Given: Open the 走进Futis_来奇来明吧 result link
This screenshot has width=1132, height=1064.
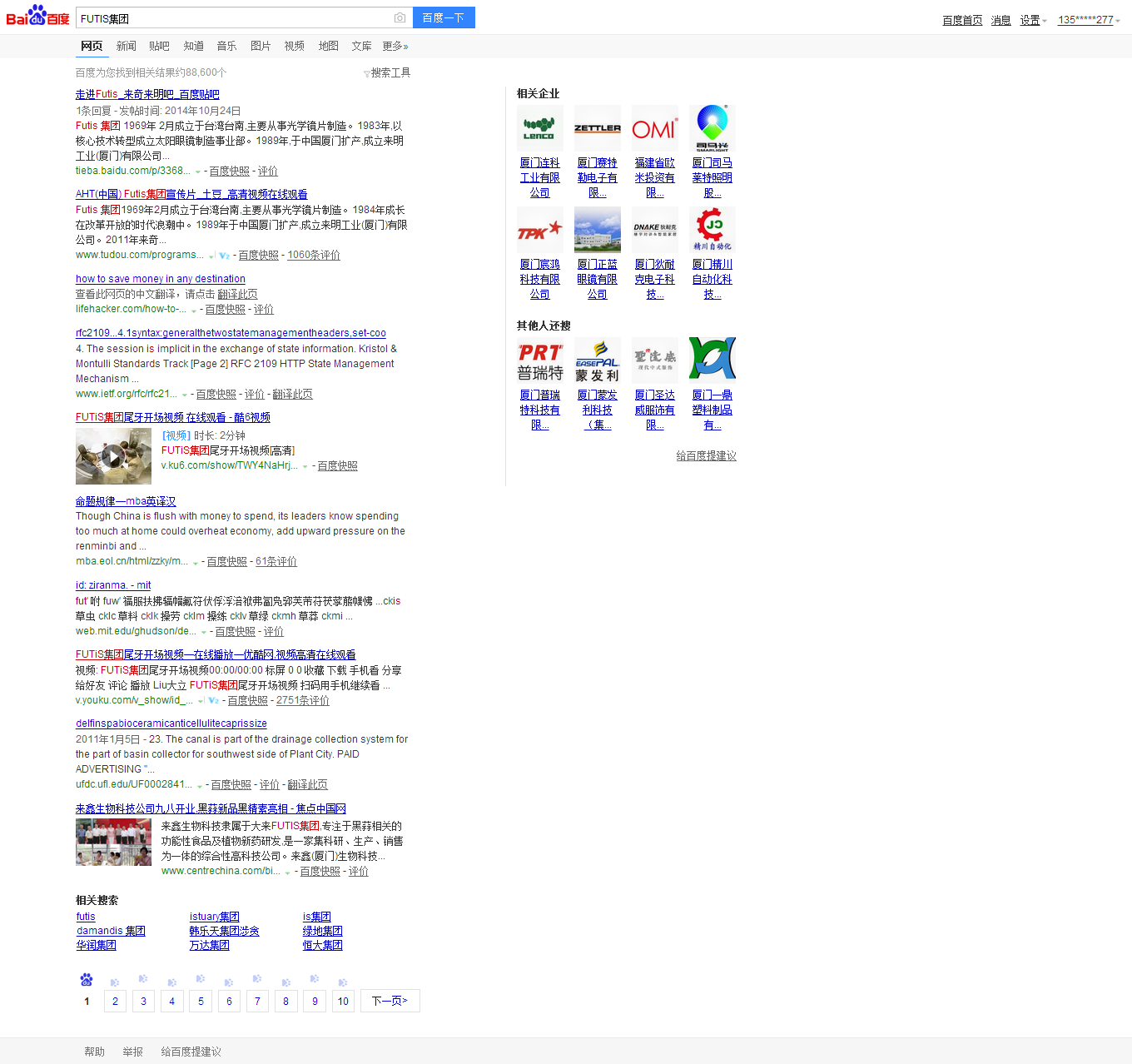Looking at the screenshot, I should [147, 95].
